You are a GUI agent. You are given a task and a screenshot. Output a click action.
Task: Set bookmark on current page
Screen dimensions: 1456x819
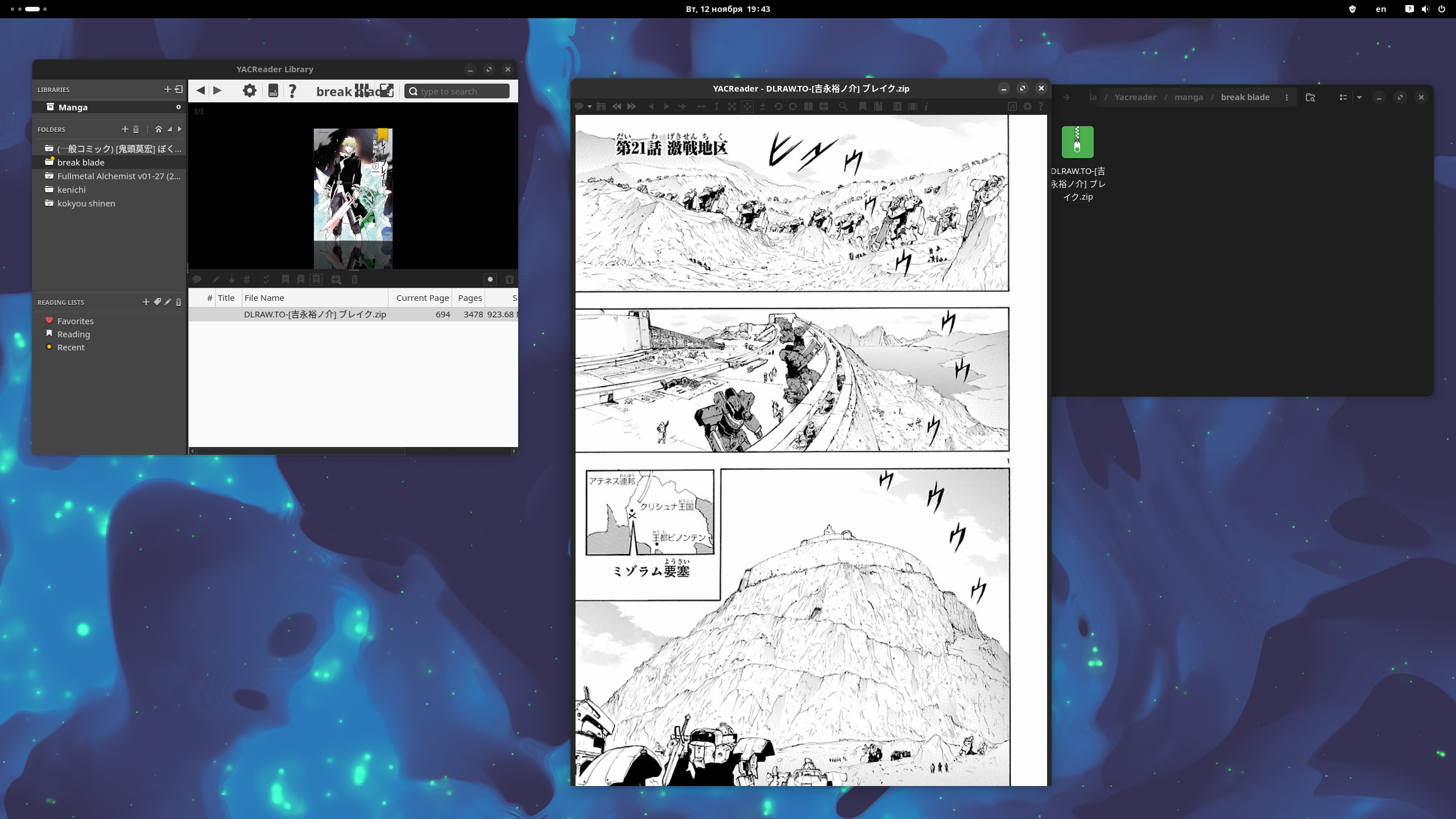click(x=863, y=106)
